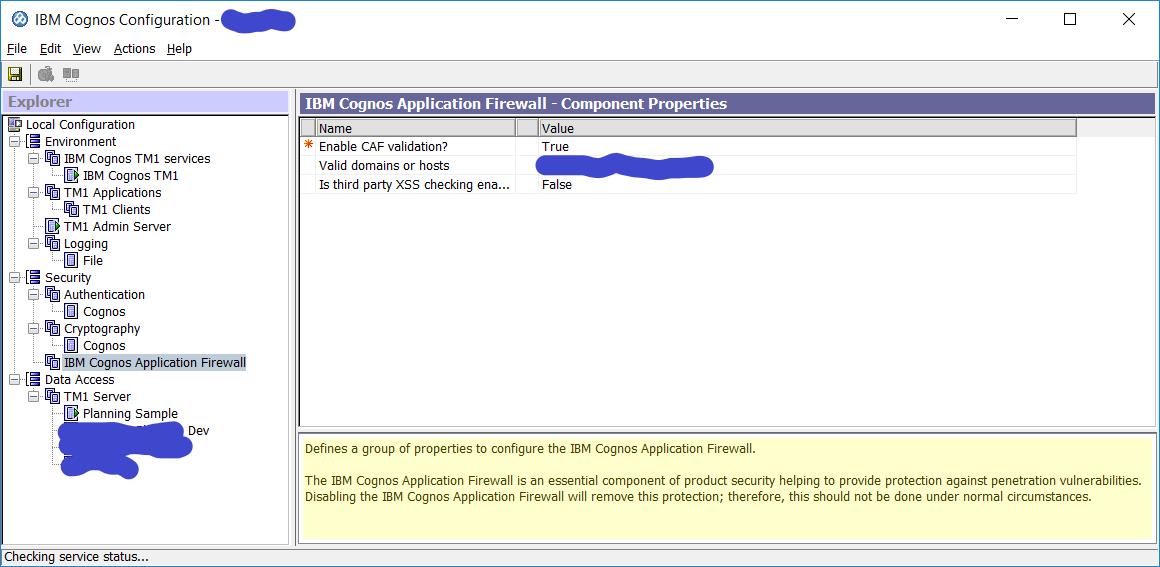Minimize the IBM Cognos Configuration window
This screenshot has height=567, width=1160.
(x=1011, y=19)
